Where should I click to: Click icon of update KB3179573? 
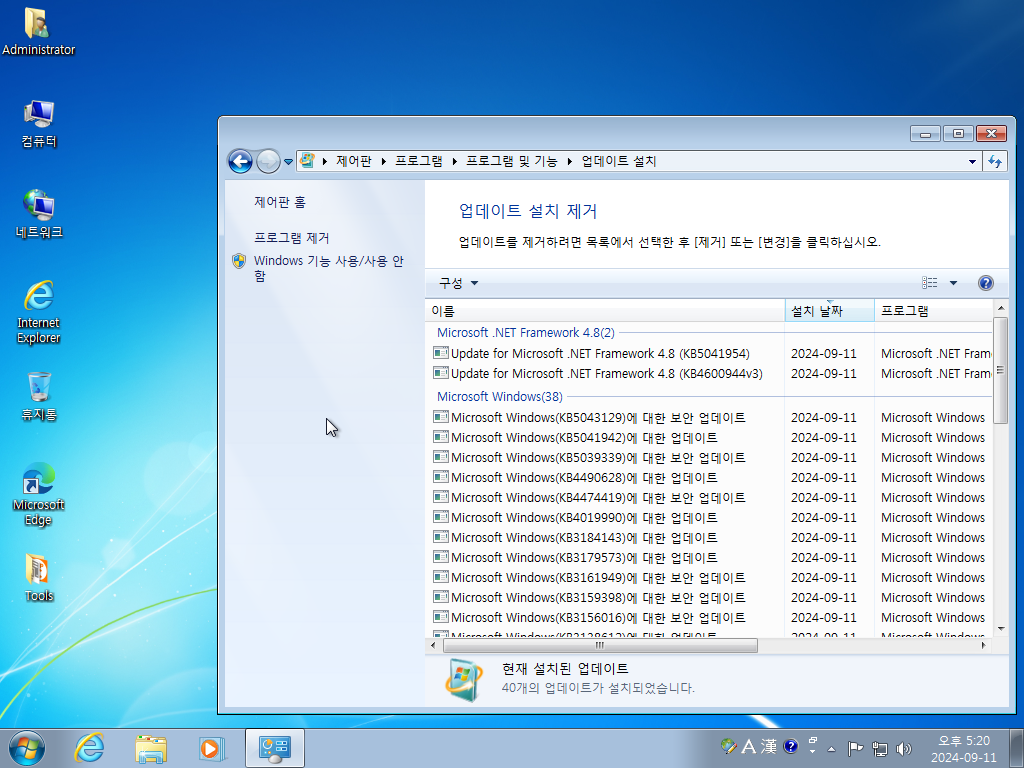441,557
